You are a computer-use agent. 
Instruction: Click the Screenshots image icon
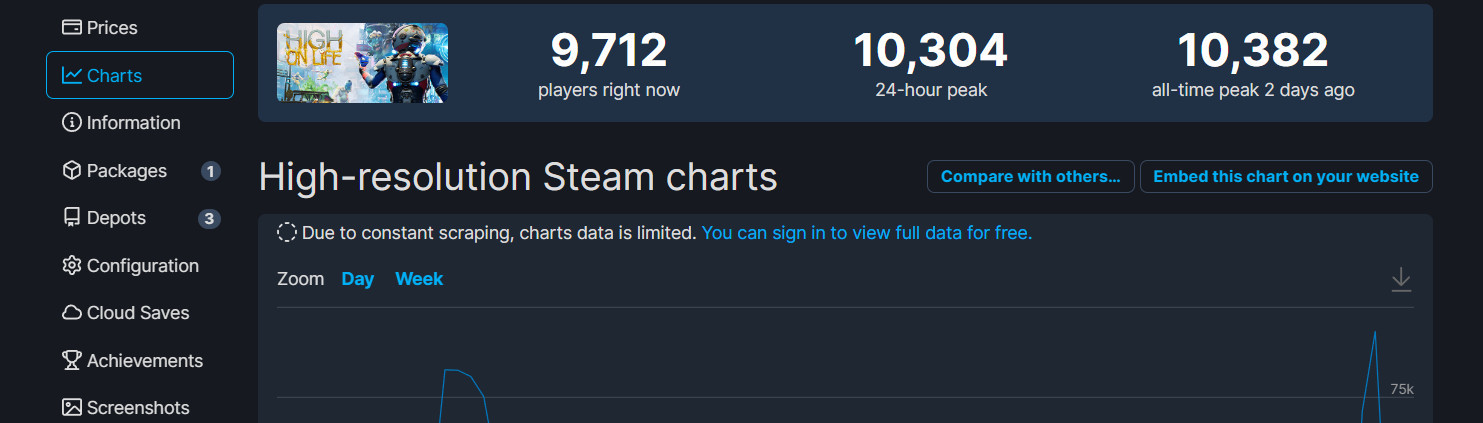tap(72, 408)
